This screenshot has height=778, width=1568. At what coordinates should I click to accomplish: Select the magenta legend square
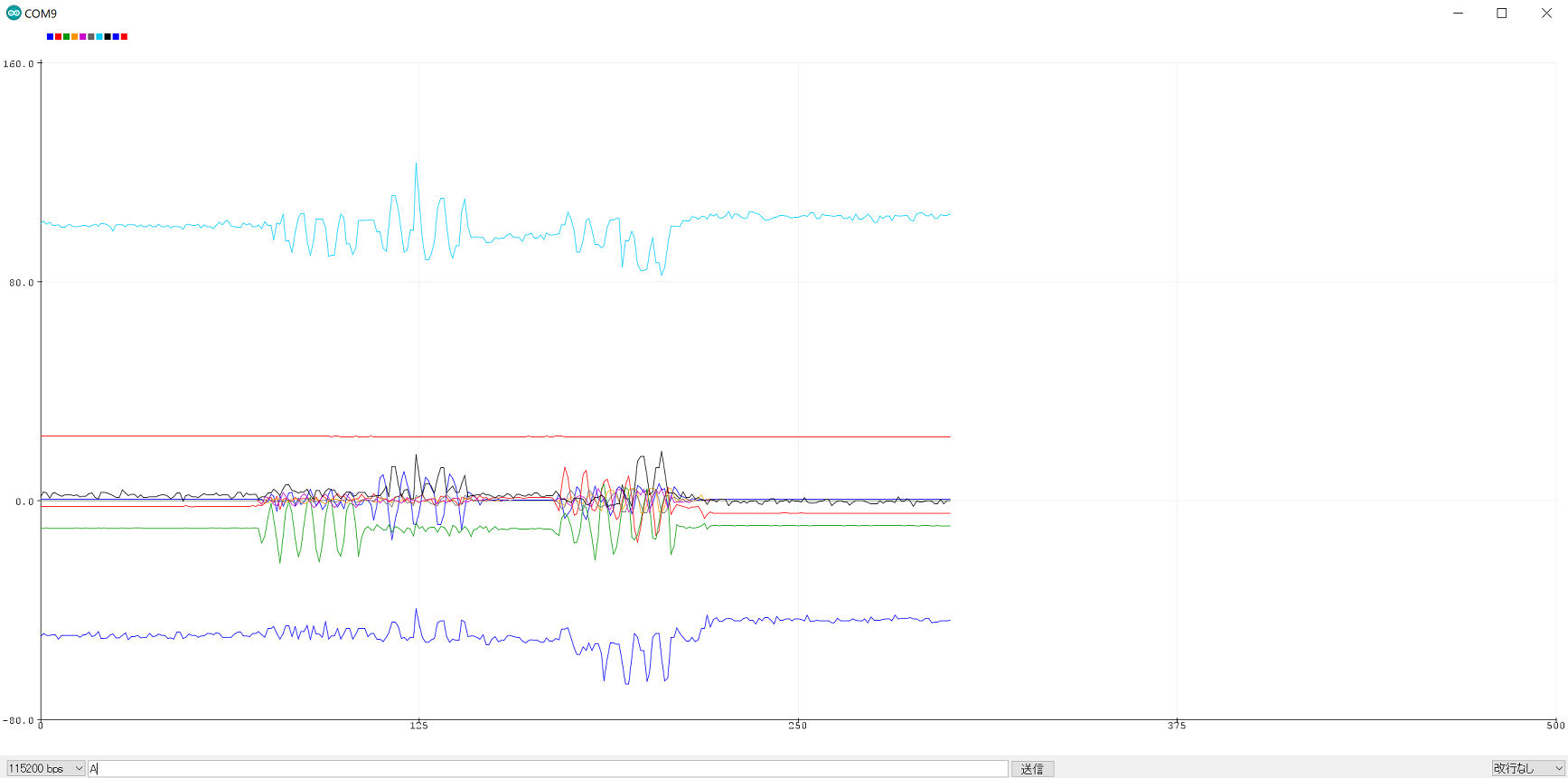[83, 37]
